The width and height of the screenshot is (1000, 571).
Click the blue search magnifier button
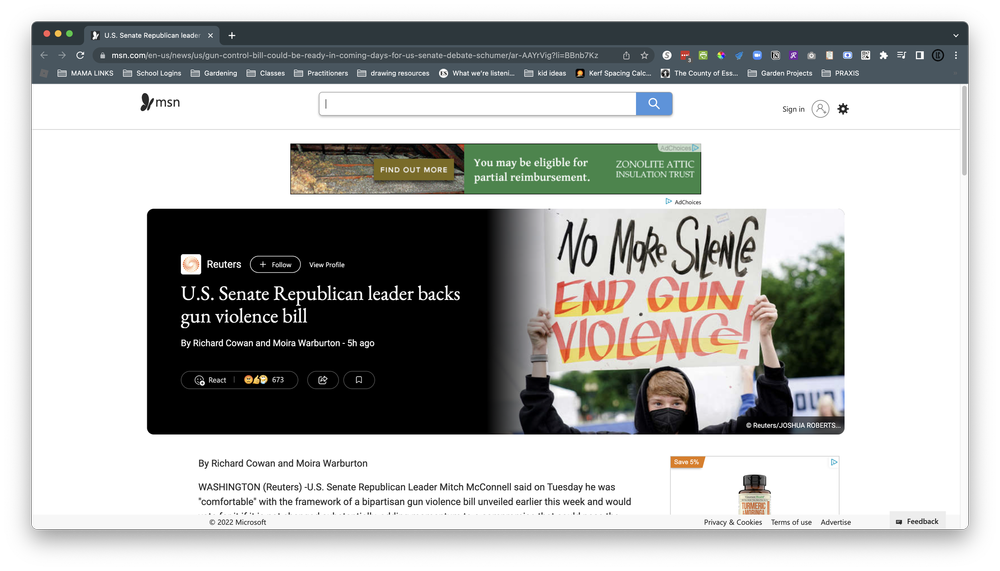[654, 104]
